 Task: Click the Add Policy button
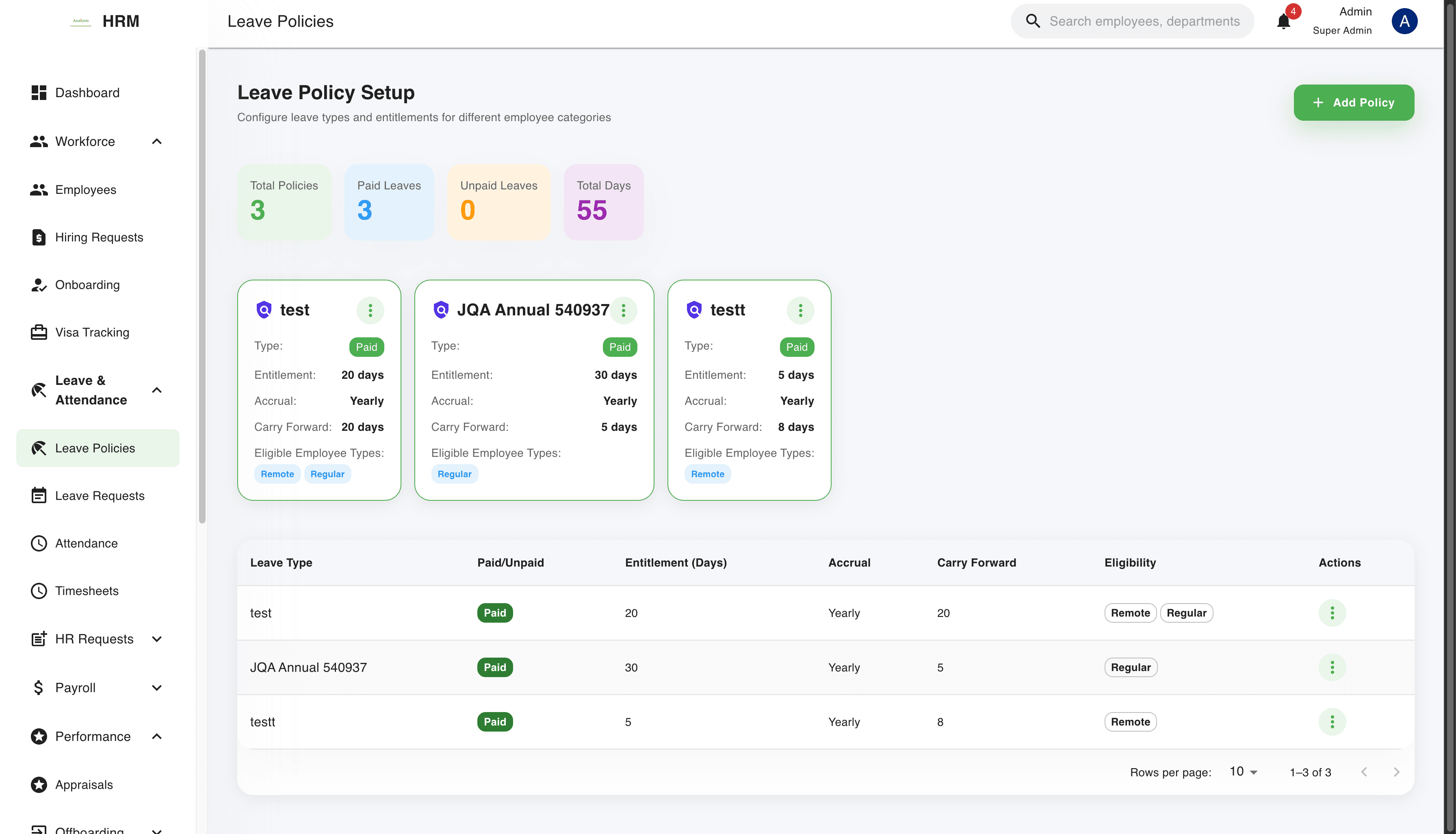(1354, 102)
